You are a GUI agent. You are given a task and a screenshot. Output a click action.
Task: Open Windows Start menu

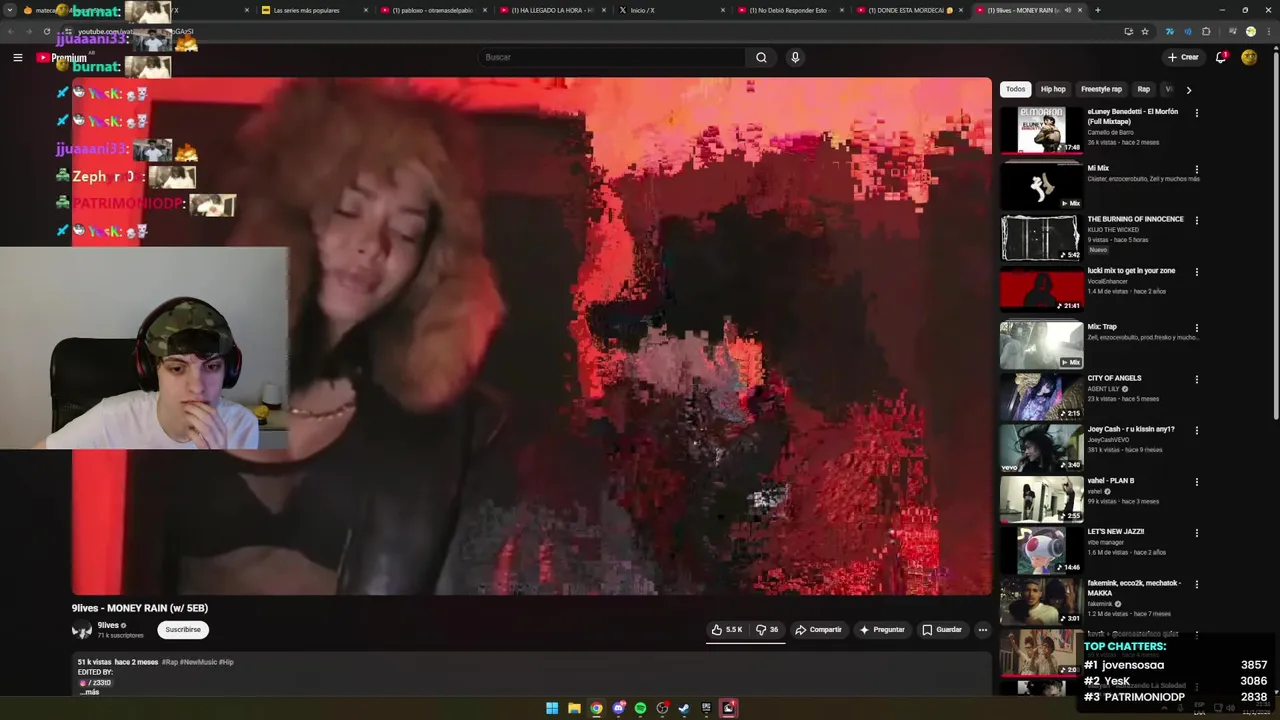tap(552, 708)
